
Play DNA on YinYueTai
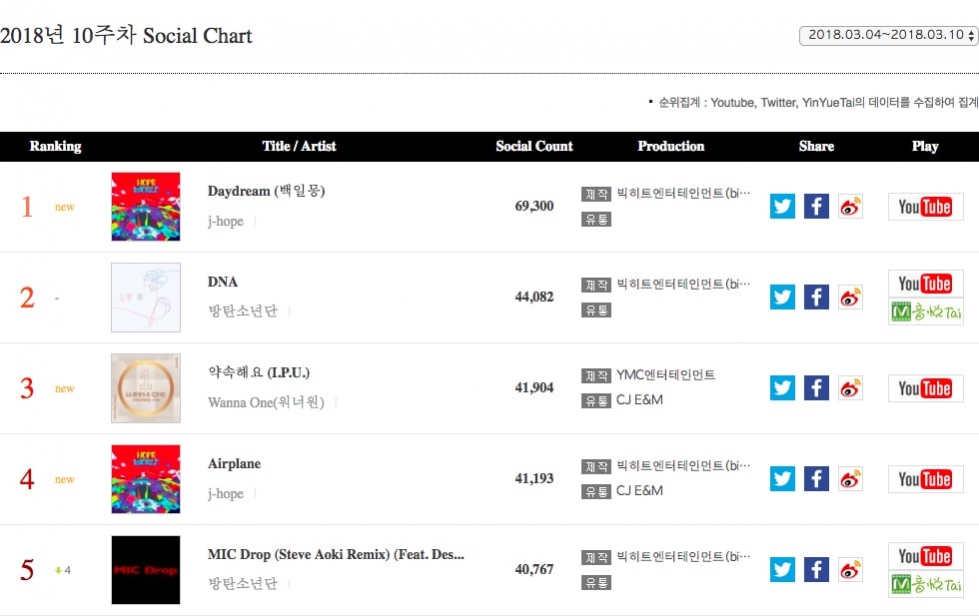[925, 311]
